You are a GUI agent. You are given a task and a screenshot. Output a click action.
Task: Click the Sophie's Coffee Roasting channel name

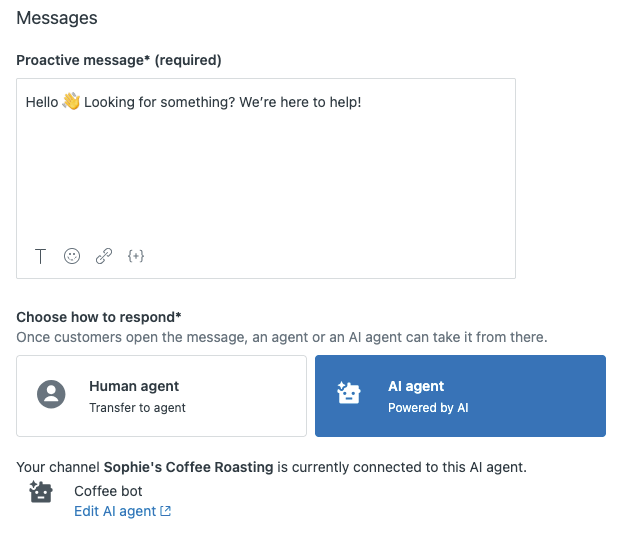188,467
